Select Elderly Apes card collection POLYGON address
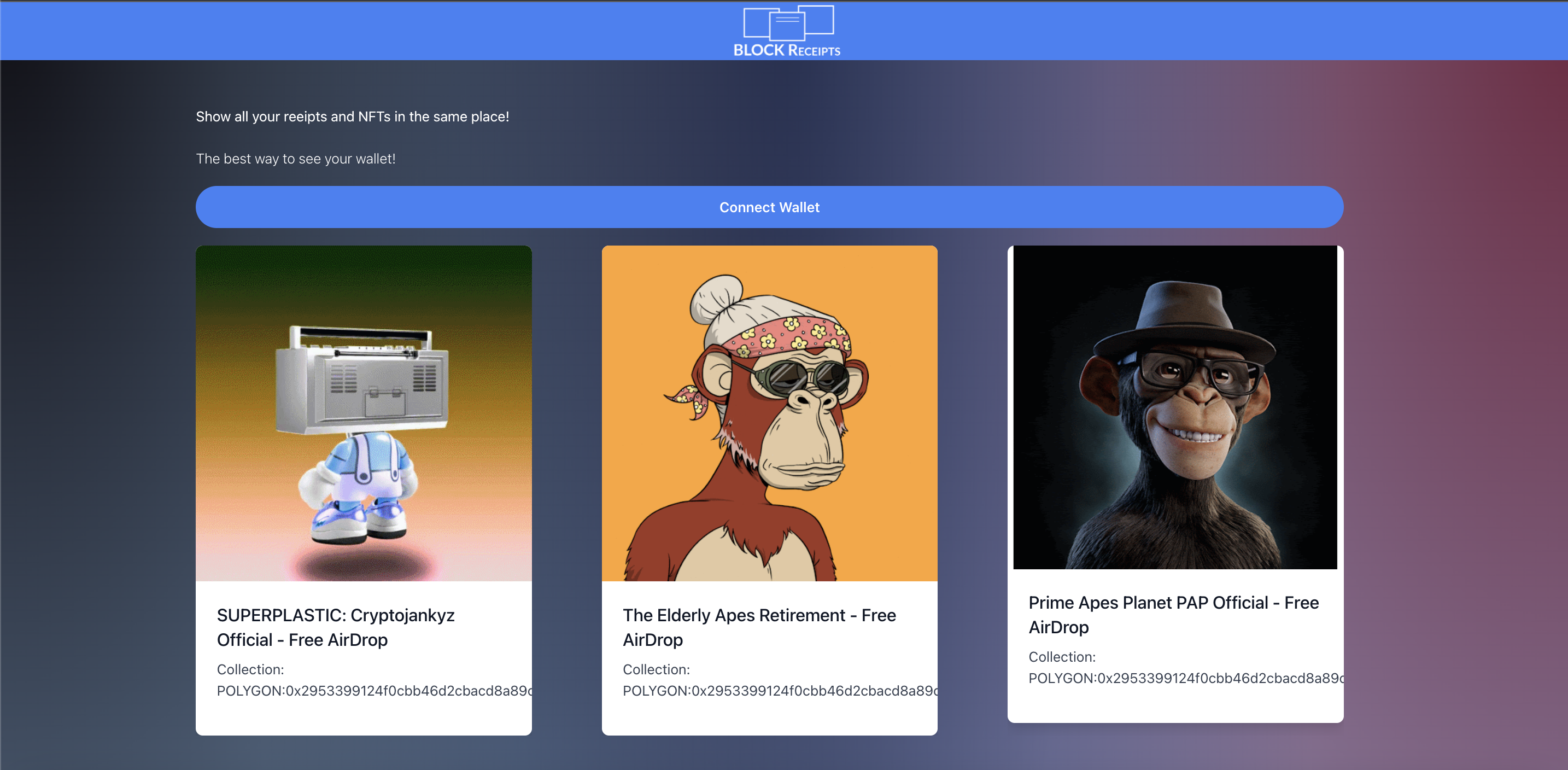 [x=779, y=691]
